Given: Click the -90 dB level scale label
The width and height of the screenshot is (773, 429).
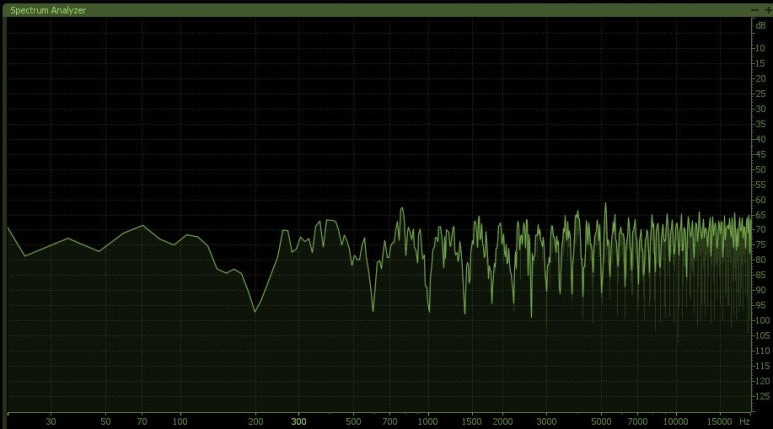Looking at the screenshot, I should click(x=760, y=290).
